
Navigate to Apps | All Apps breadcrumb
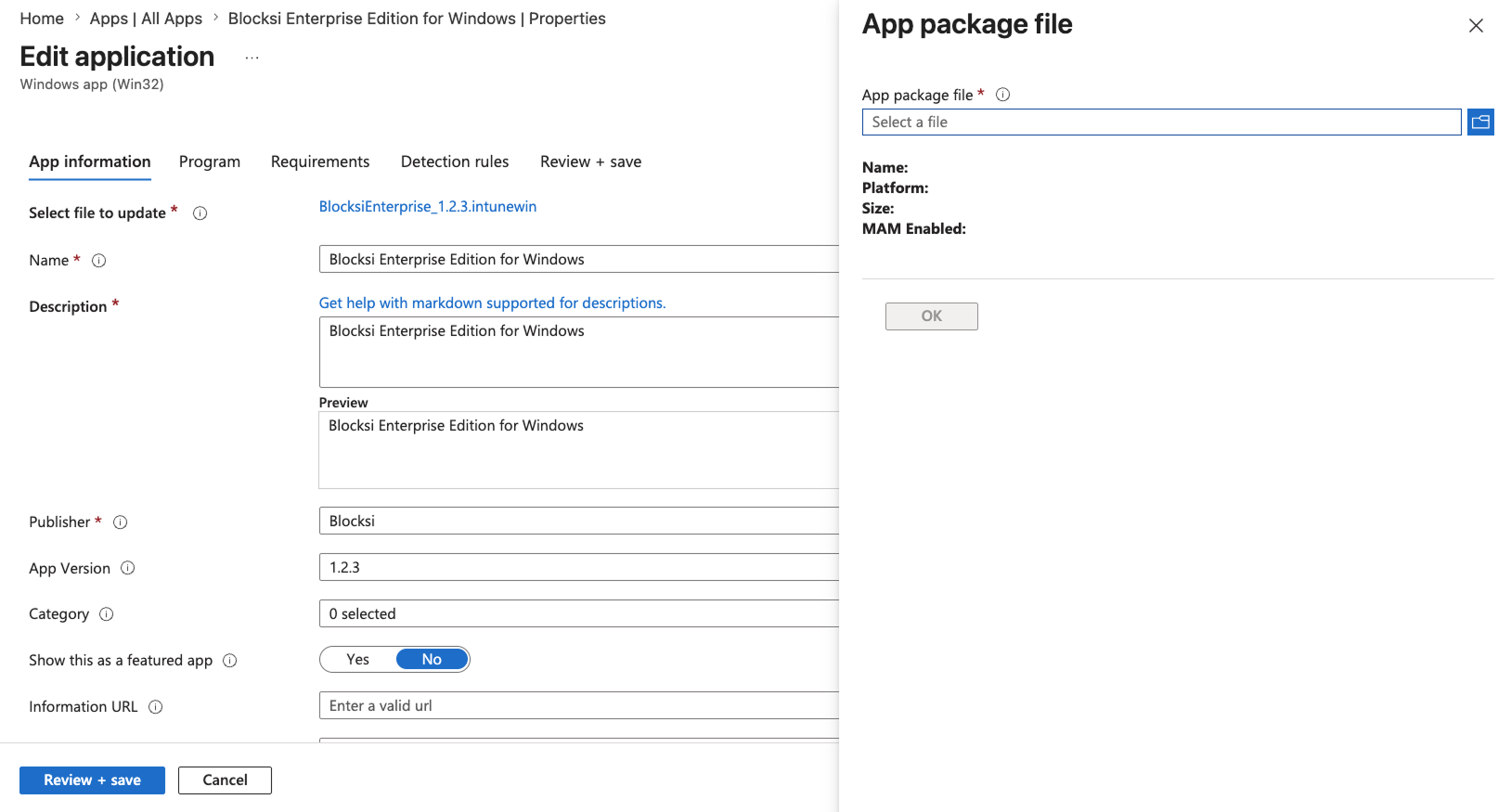146,19
